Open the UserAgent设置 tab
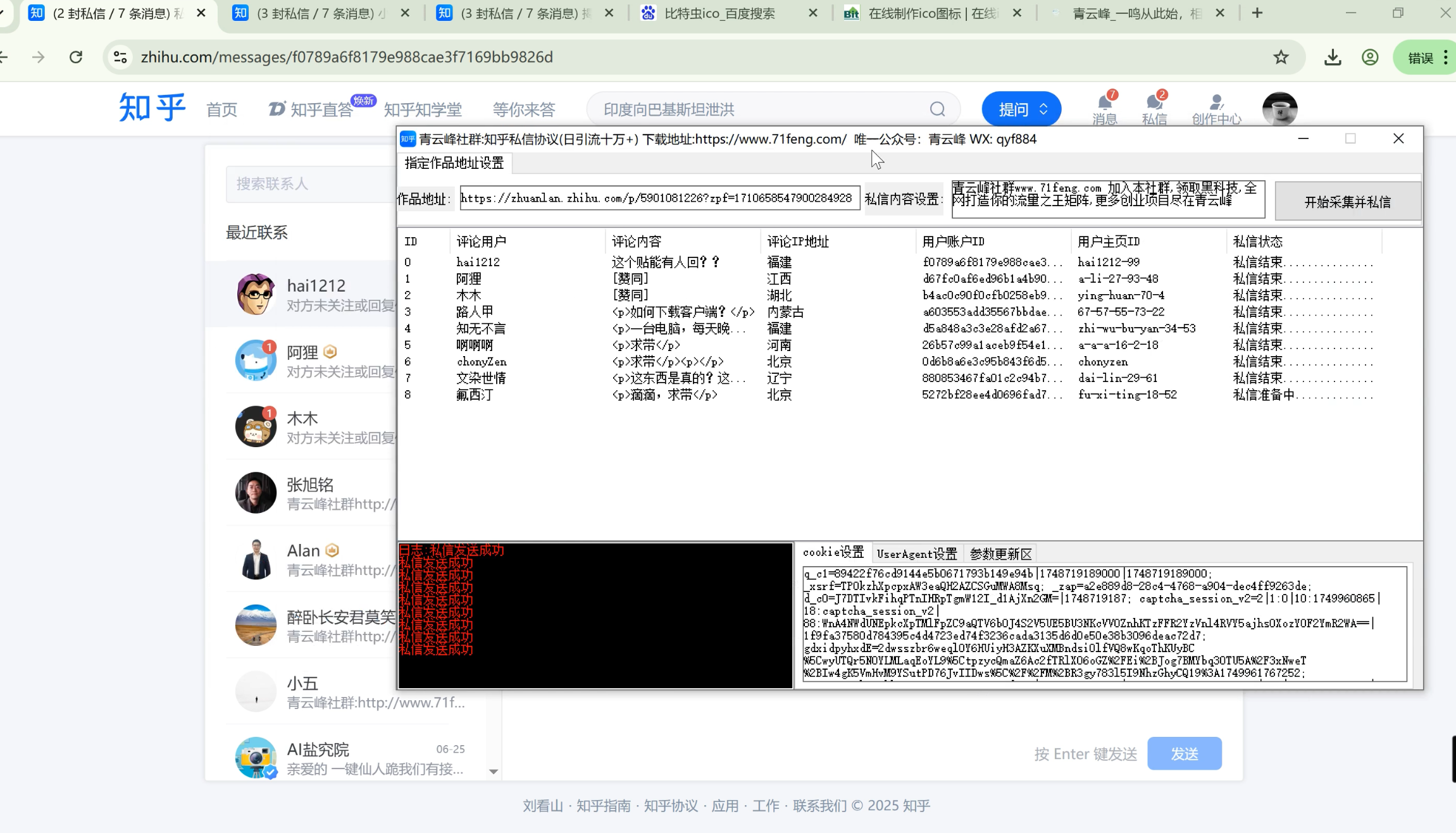Viewport: 1456px width, 833px height. pos(917,554)
